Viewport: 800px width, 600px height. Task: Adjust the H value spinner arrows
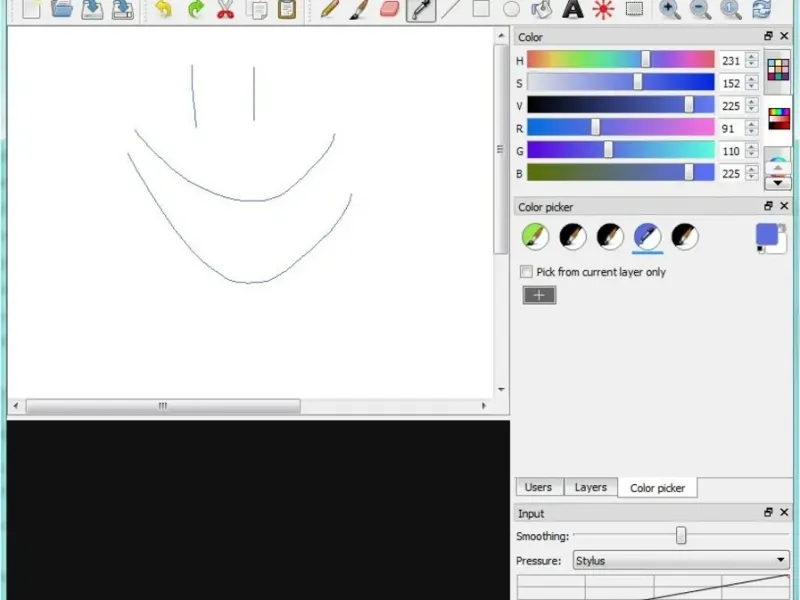point(751,60)
